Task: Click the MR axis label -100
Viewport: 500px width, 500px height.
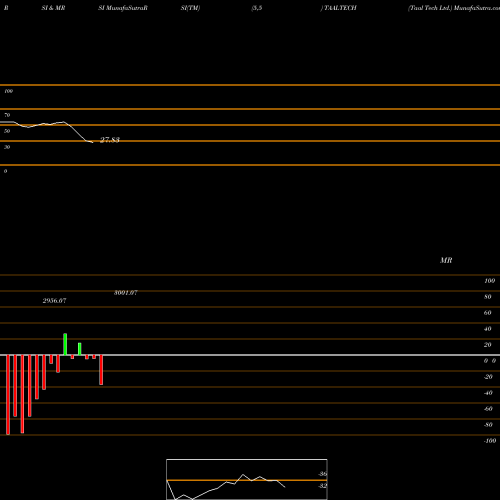Action: pyautogui.click(x=489, y=441)
